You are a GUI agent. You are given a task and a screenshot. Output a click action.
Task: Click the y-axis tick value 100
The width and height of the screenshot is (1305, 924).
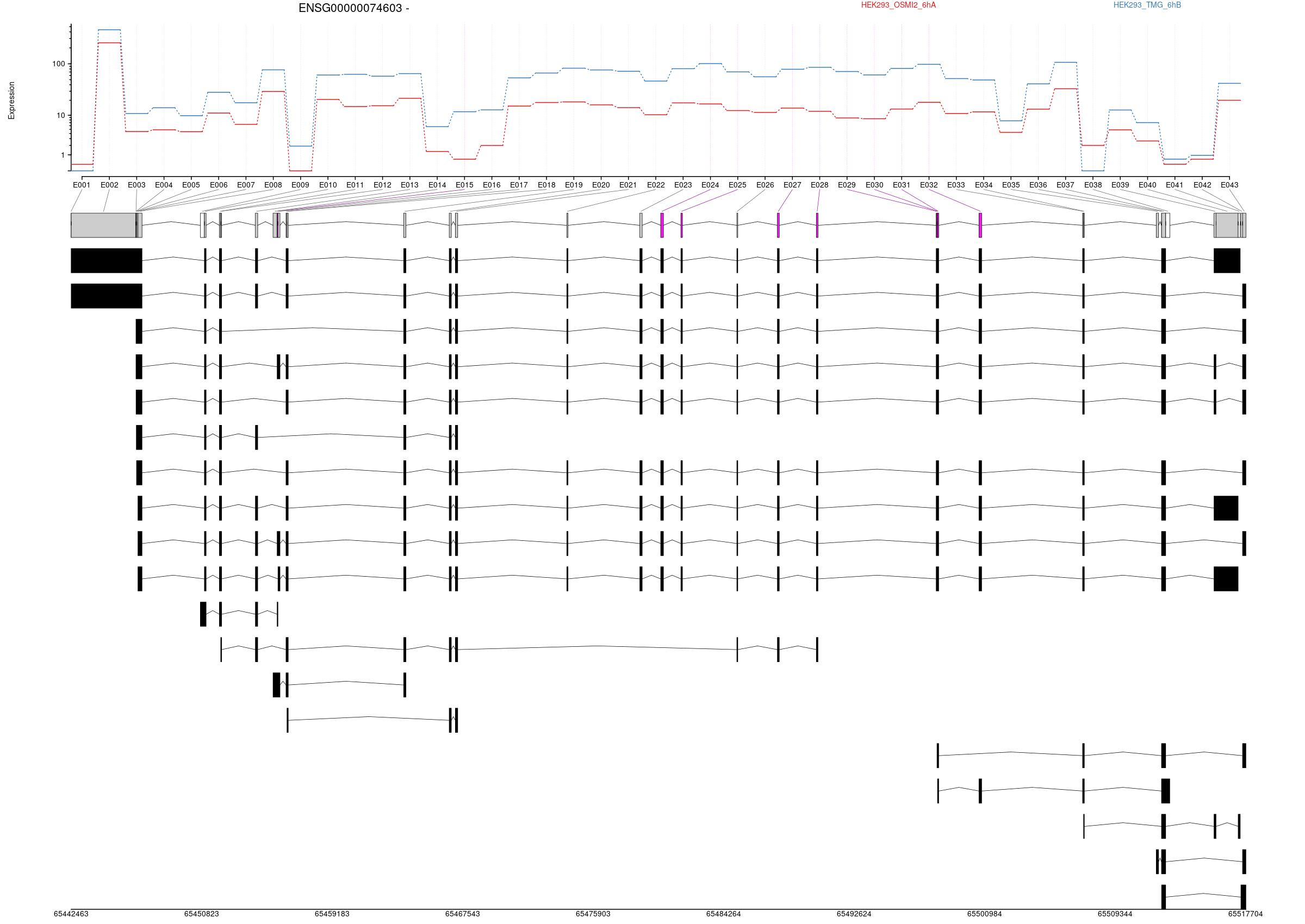pyautogui.click(x=59, y=64)
